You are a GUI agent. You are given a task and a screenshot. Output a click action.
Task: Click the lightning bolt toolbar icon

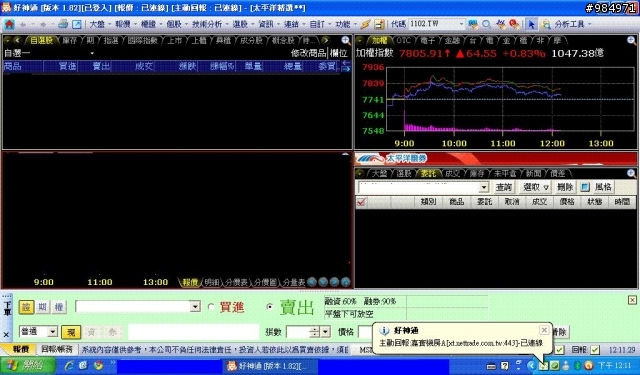point(366,24)
